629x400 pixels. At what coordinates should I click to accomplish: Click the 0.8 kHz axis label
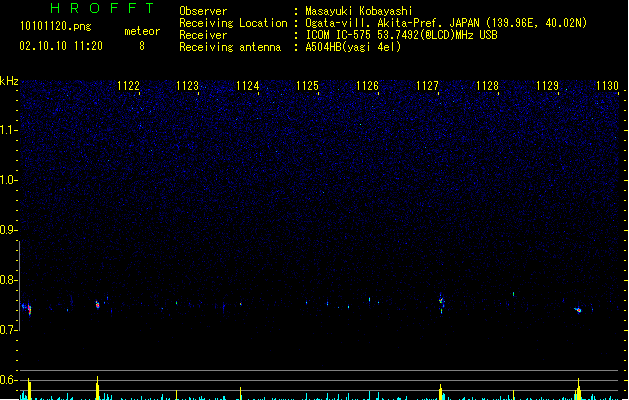point(8,280)
